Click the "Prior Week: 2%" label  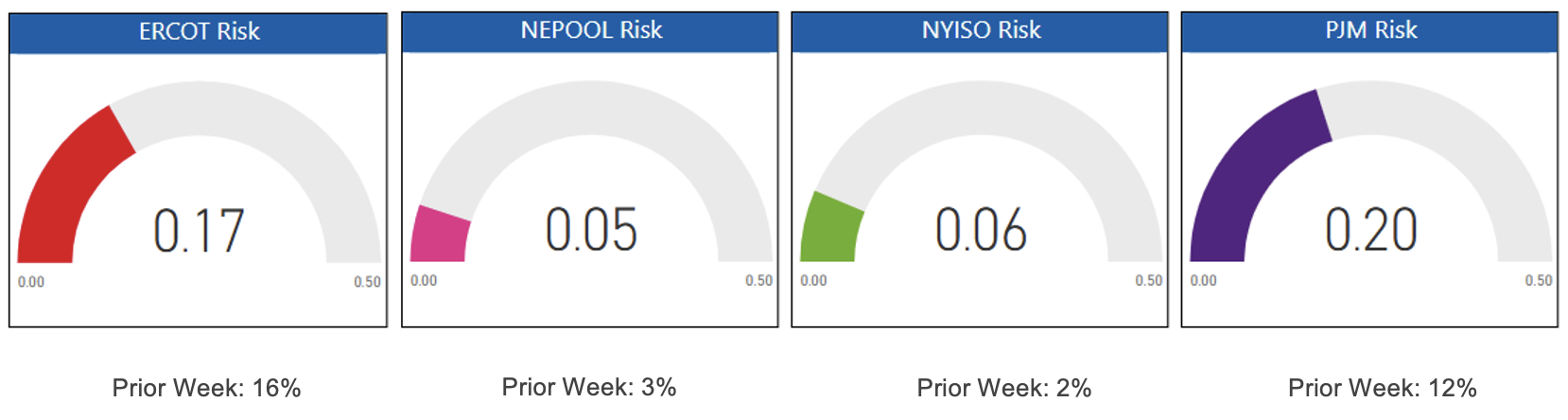point(1003,388)
